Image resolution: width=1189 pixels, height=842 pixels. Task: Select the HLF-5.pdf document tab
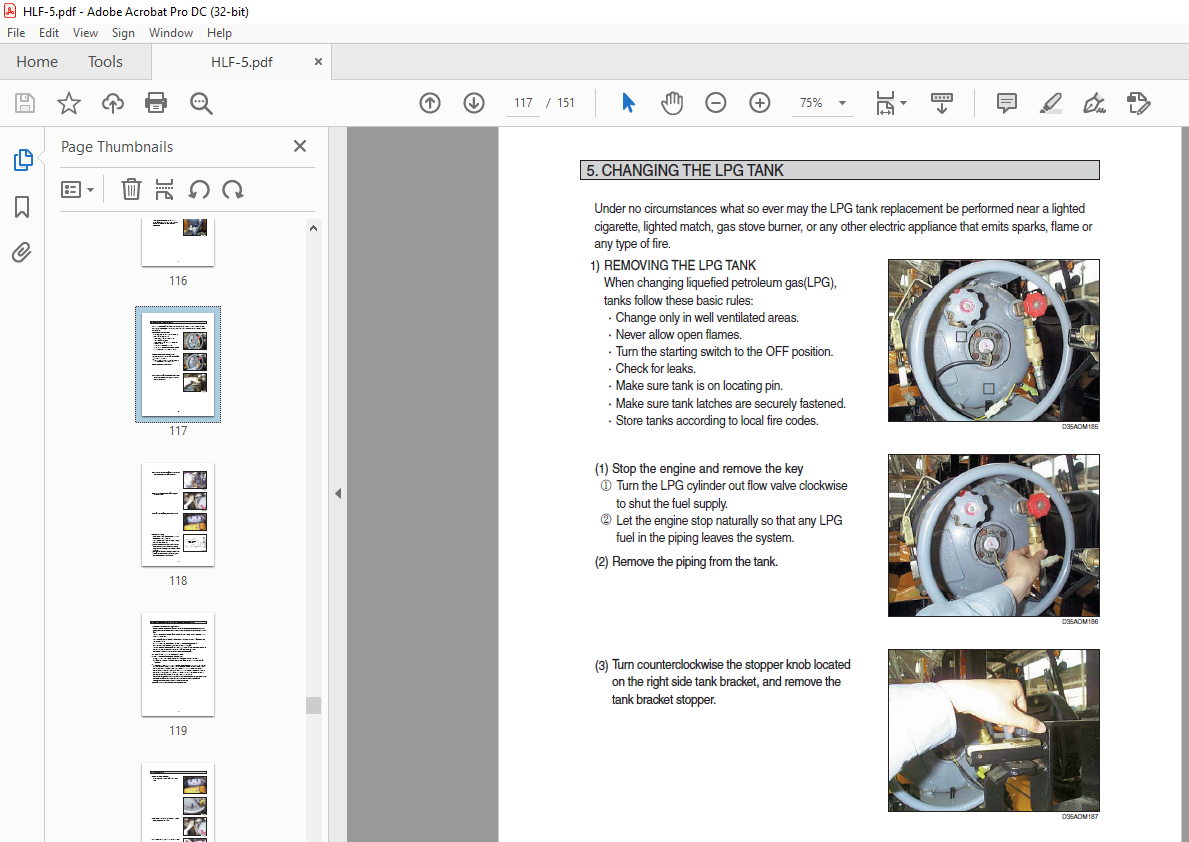pyautogui.click(x=241, y=62)
